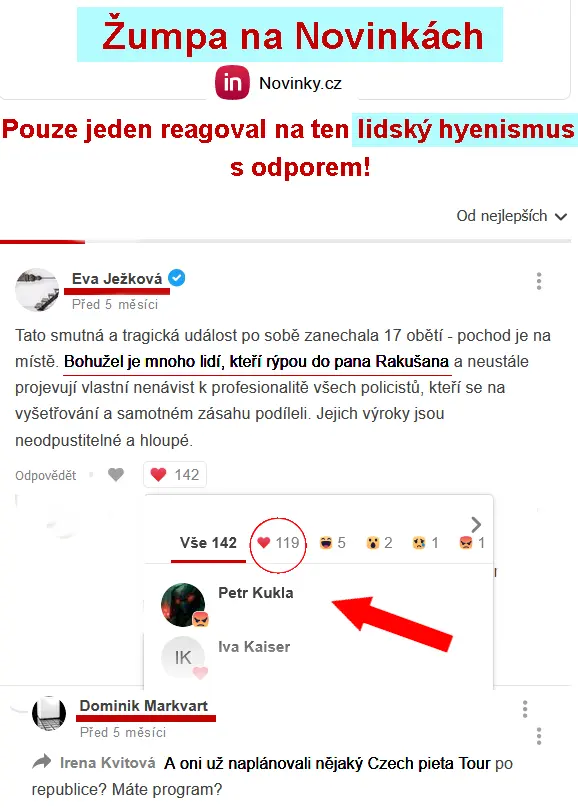Click Odpovědět under Eva Ježková's comment
This screenshot has height=808, width=578.
pos(46,475)
